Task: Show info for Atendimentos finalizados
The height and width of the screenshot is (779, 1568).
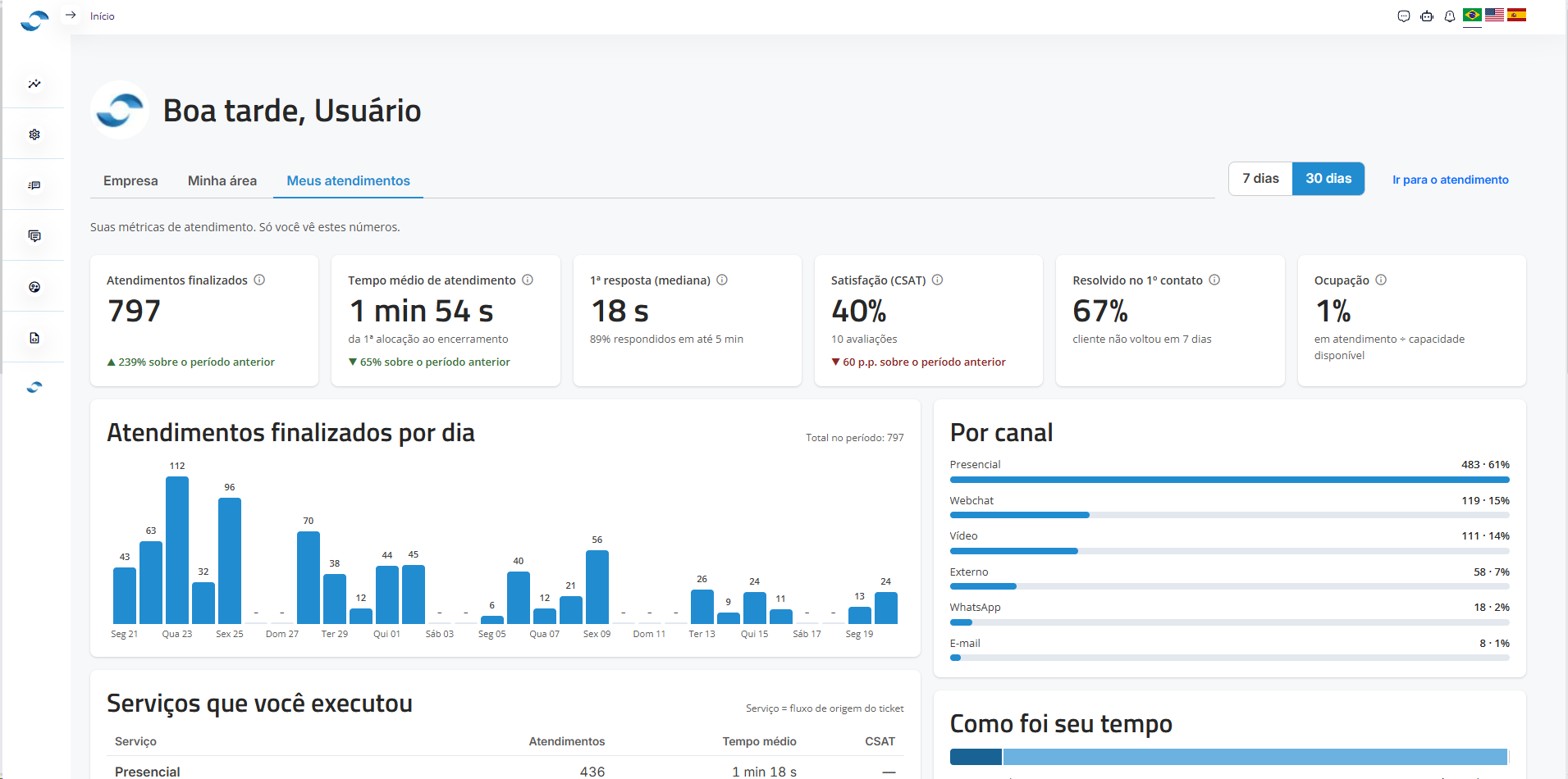Action: (x=259, y=280)
